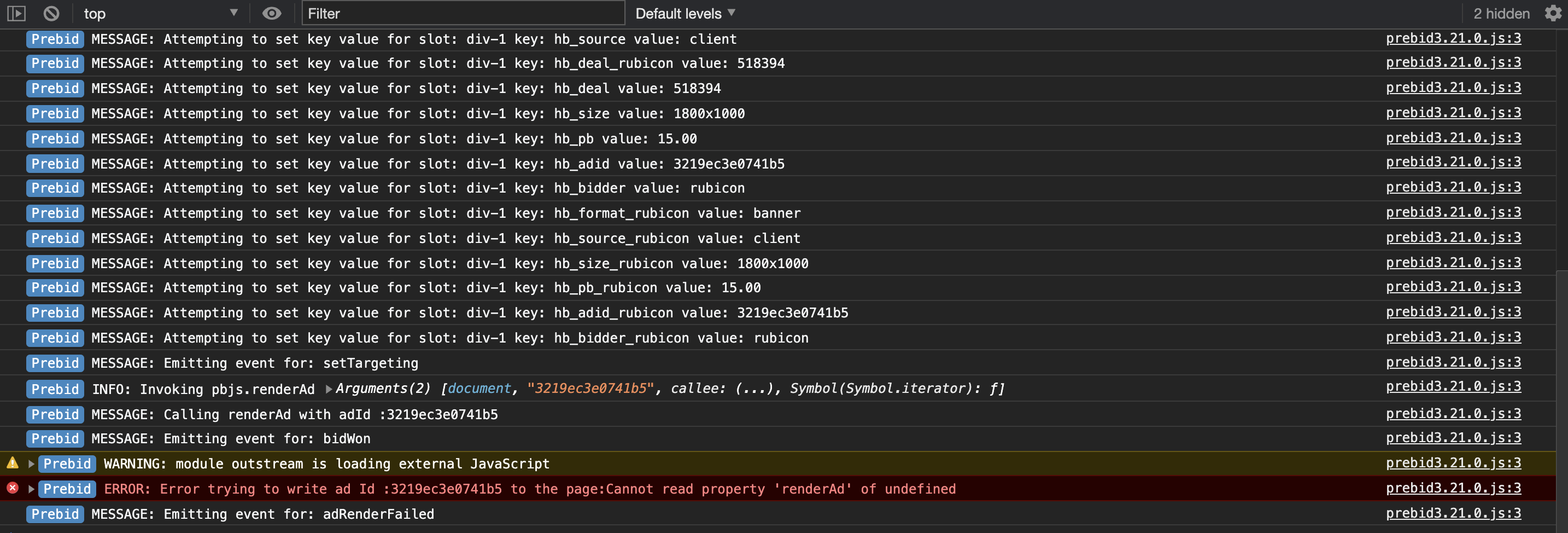Screen dimensions: 1568x533
Task: Expand the renderAd error message row
Action: coord(31,489)
